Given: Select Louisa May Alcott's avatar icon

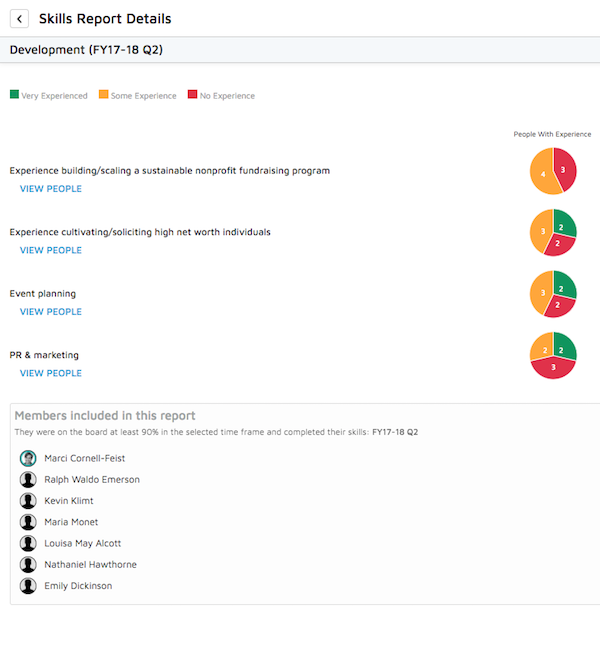Looking at the screenshot, I should pos(28,543).
